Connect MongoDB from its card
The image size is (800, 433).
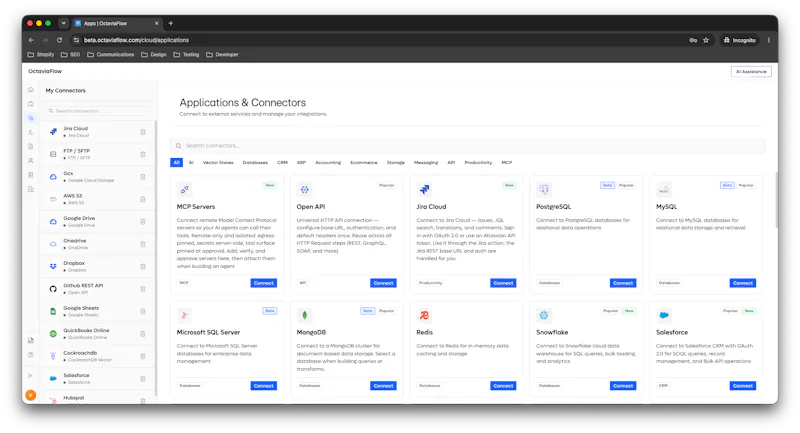pos(383,386)
